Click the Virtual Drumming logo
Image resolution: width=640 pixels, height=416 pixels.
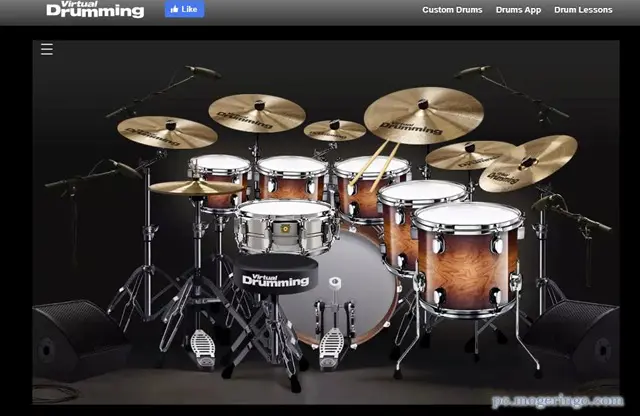coord(95,10)
